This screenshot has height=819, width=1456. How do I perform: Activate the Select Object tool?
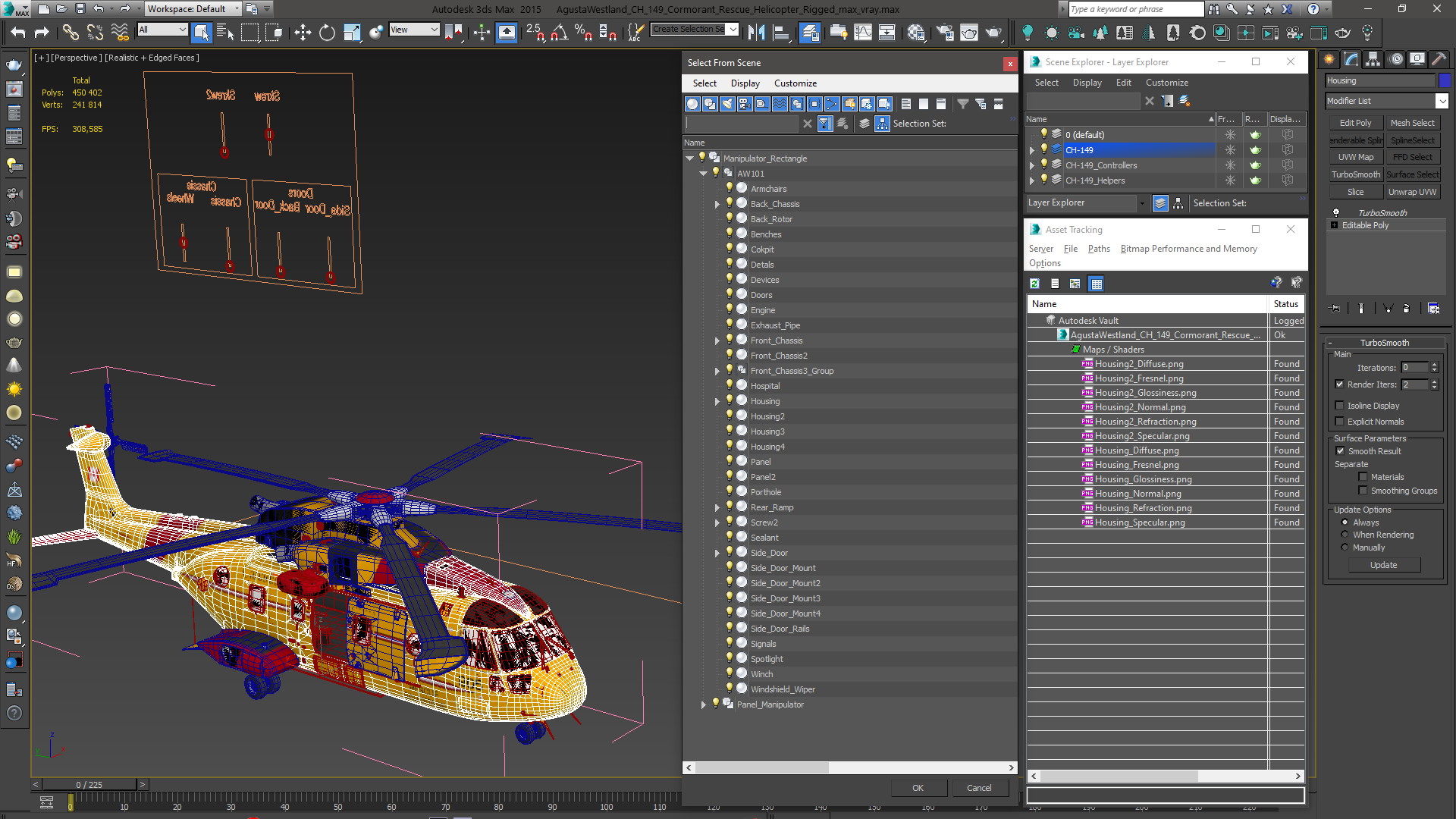tap(201, 32)
